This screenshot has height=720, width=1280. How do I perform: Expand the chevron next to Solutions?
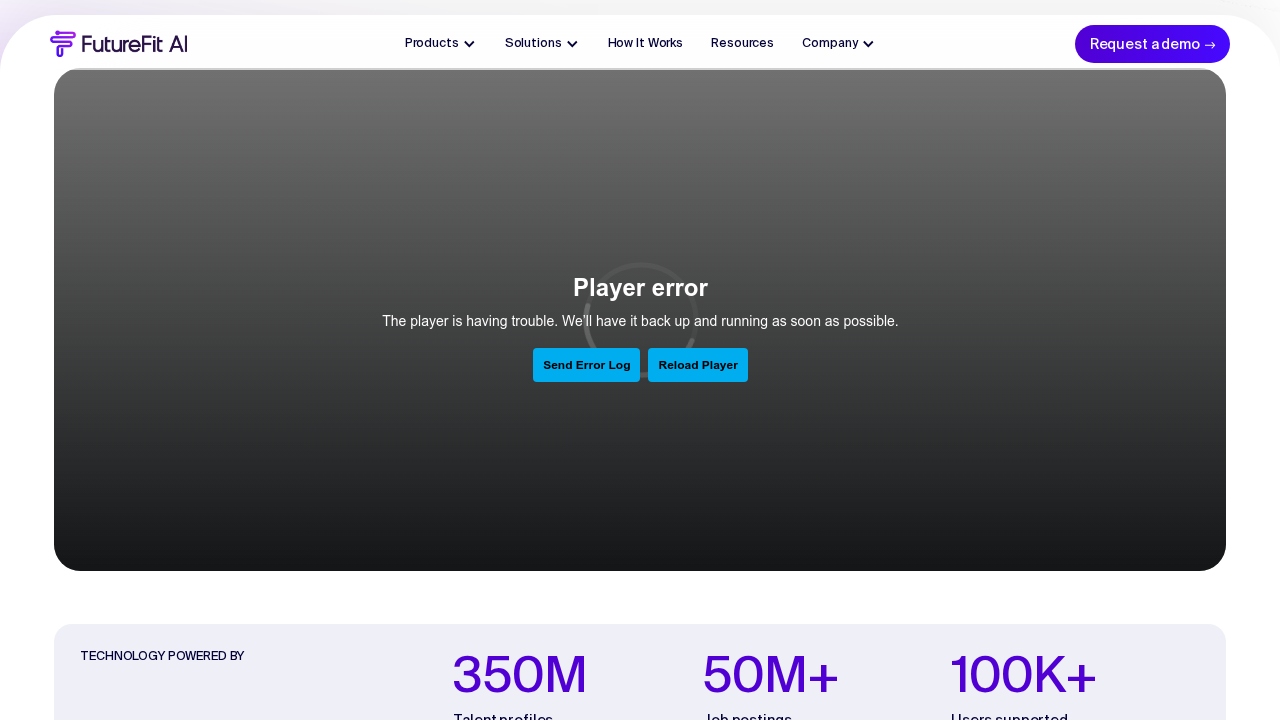[572, 44]
